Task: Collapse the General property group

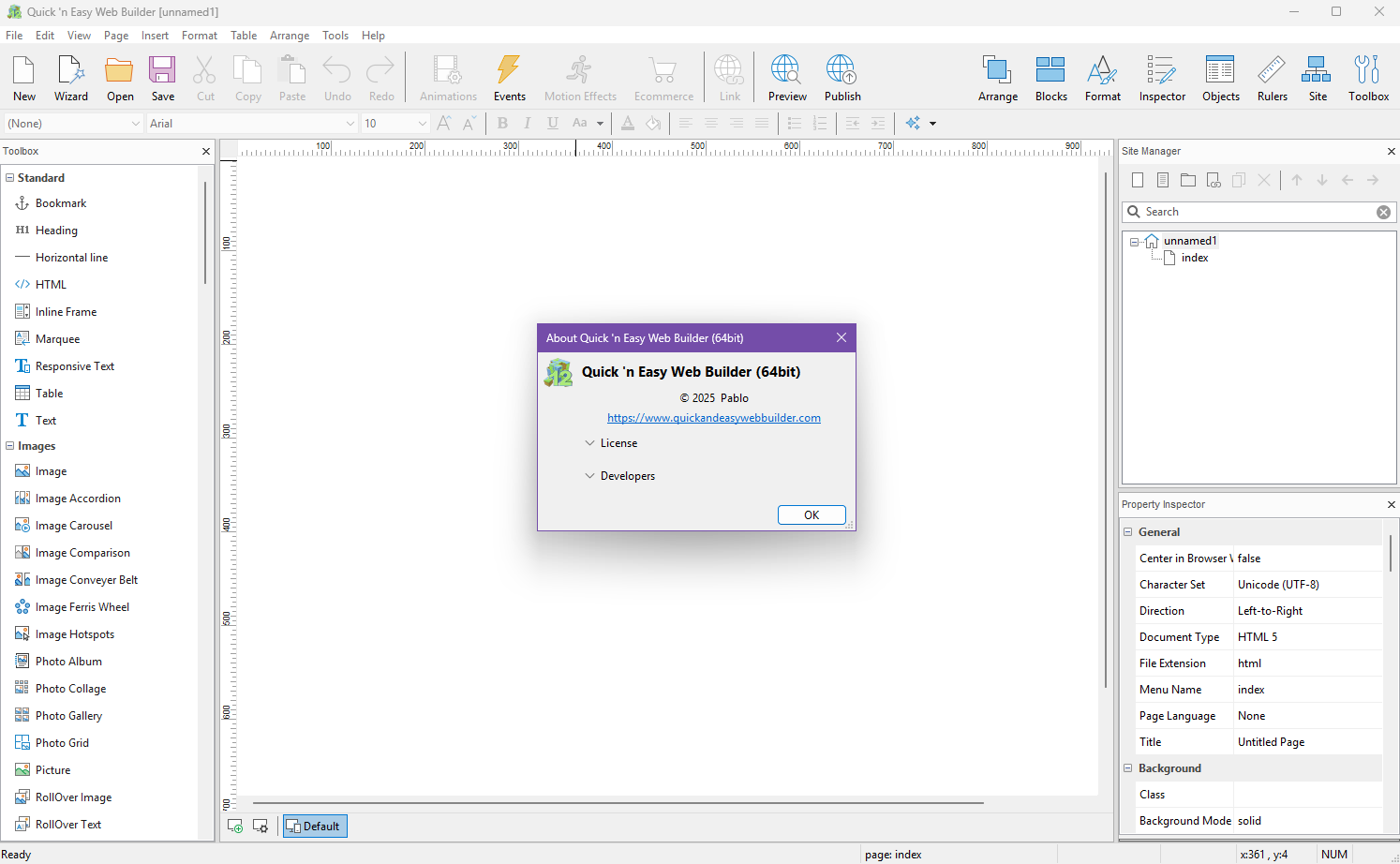Action: pyautogui.click(x=1128, y=532)
